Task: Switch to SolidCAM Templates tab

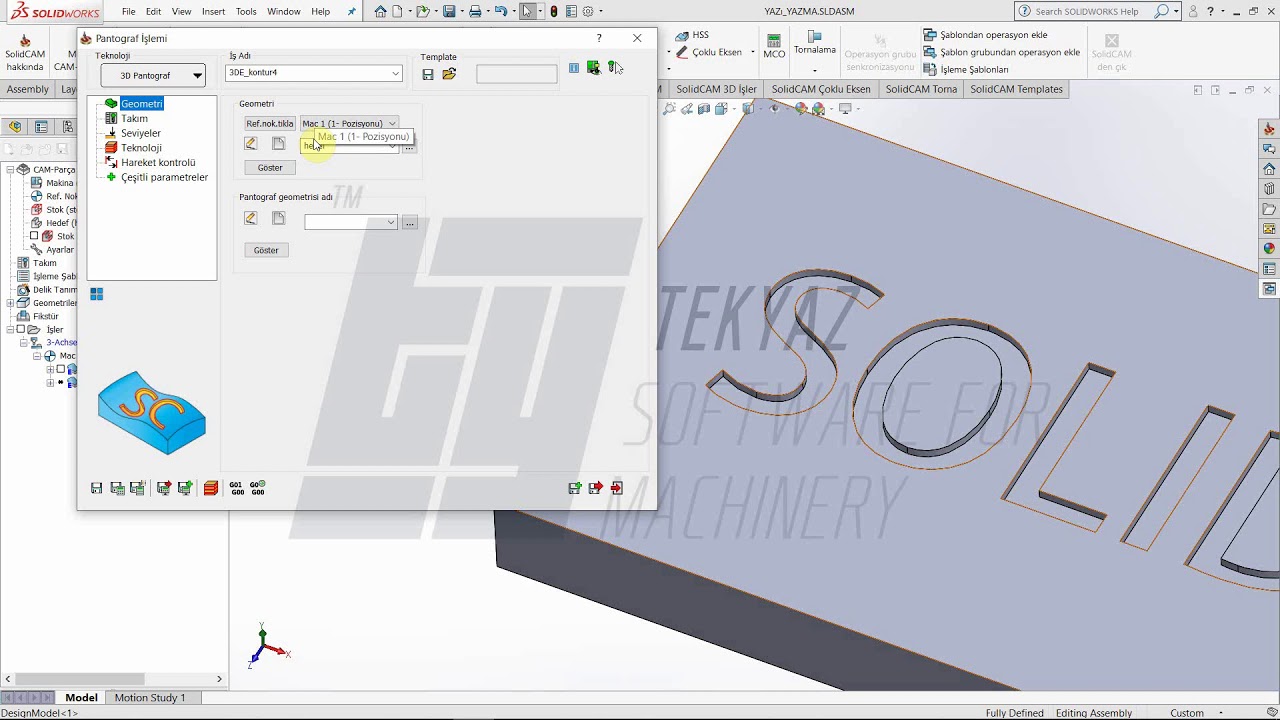Action: (1016, 89)
